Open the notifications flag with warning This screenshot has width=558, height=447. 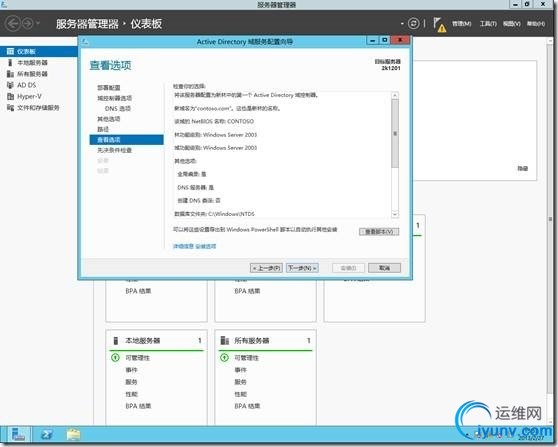coord(439,25)
